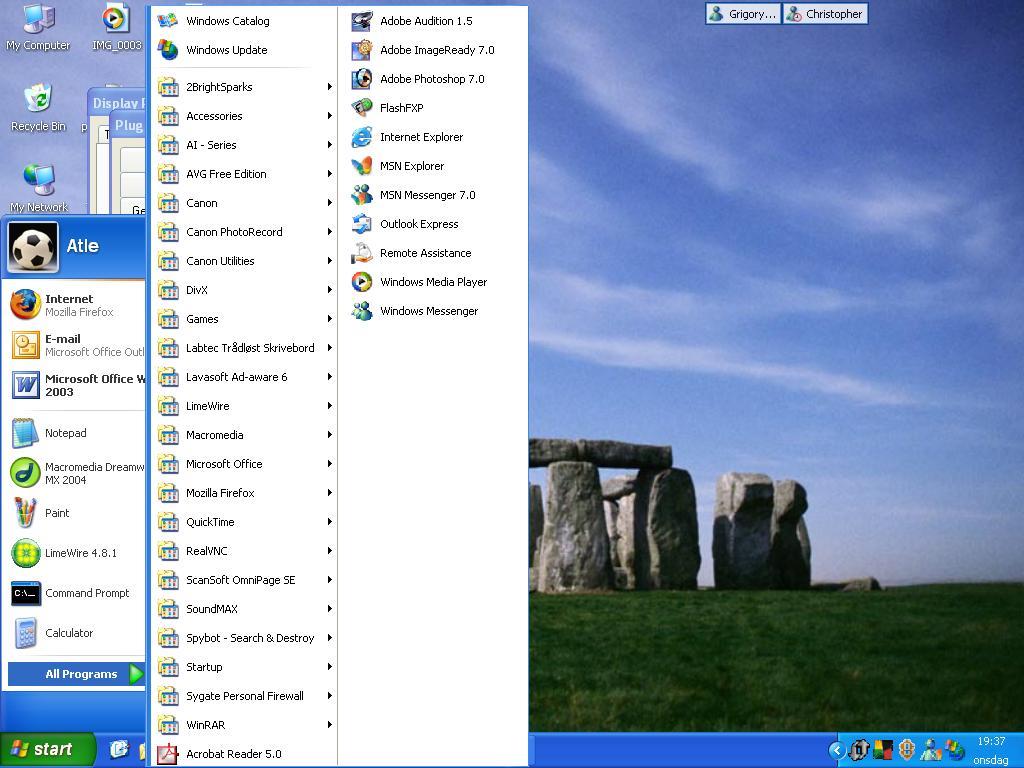Open the Lavasoft Ad-aware 6 folder
1024x768 pixels.
pos(244,377)
